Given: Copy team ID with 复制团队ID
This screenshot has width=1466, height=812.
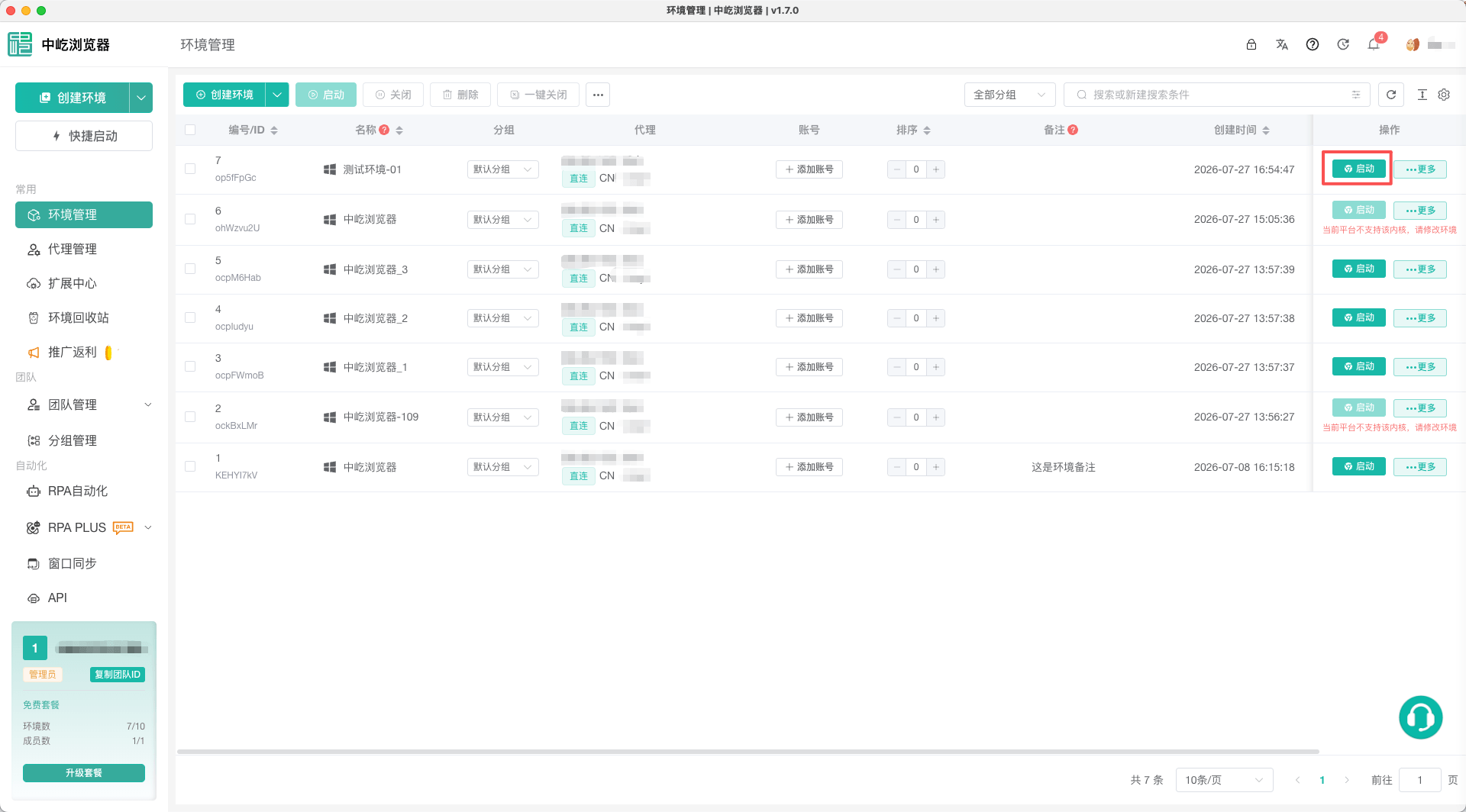Looking at the screenshot, I should coord(118,675).
